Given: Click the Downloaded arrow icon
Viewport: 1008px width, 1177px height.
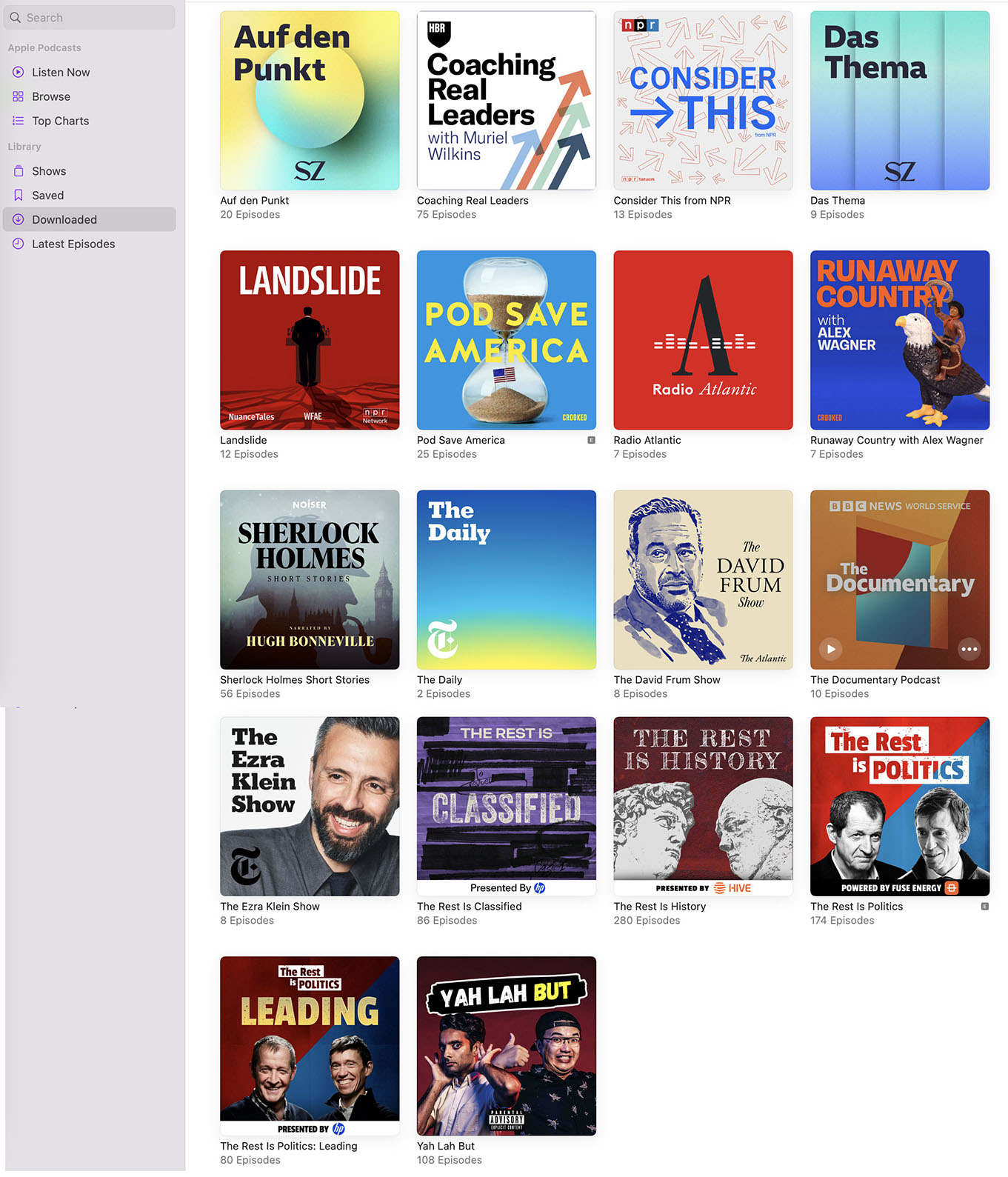Looking at the screenshot, I should (19, 219).
